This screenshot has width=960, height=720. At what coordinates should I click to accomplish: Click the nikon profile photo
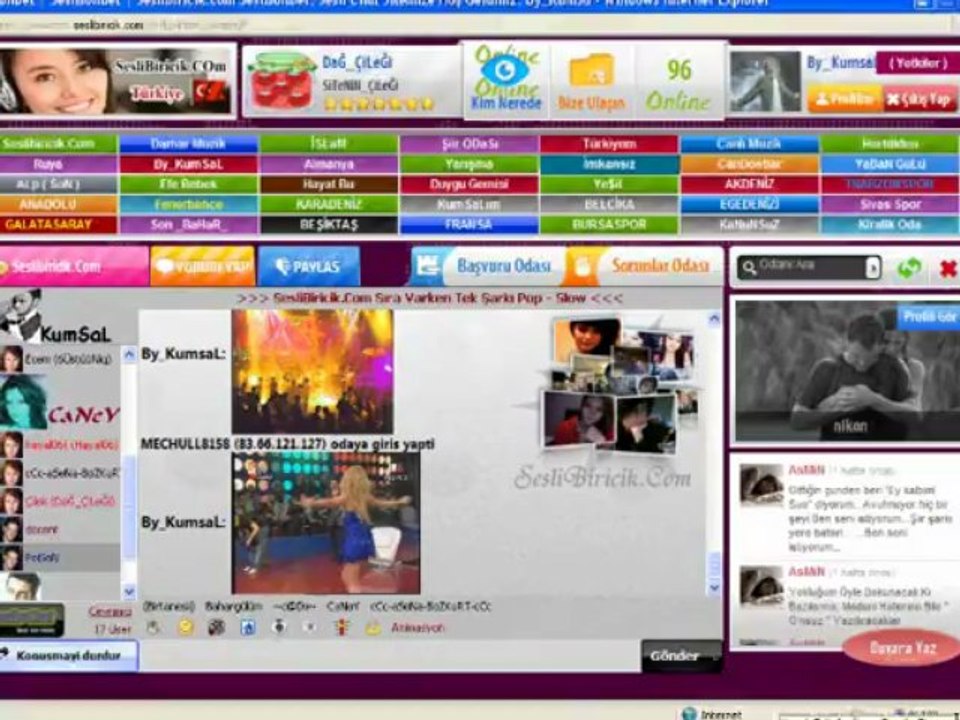click(847, 371)
